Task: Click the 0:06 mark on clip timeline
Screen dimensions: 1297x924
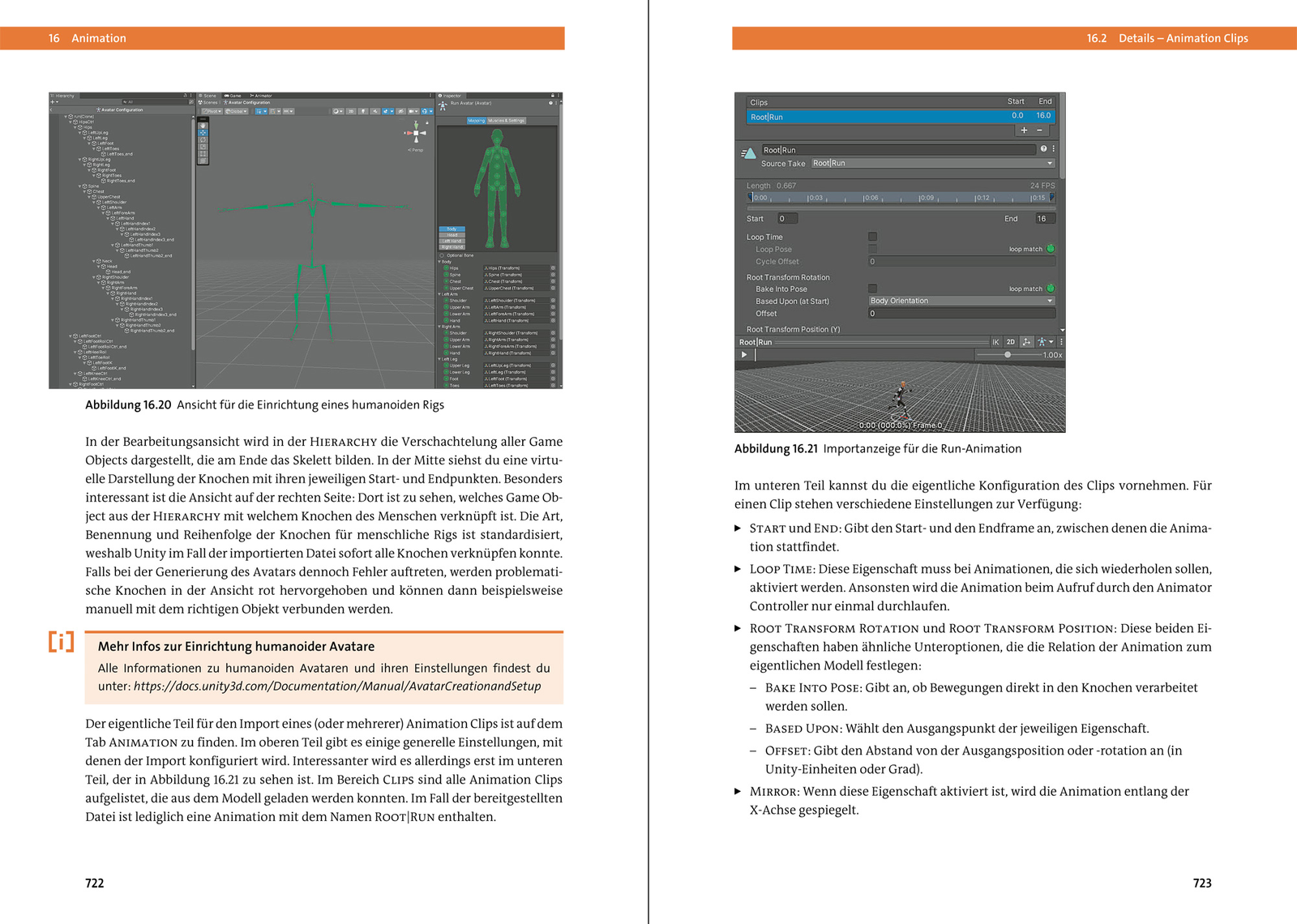Action: (871, 198)
